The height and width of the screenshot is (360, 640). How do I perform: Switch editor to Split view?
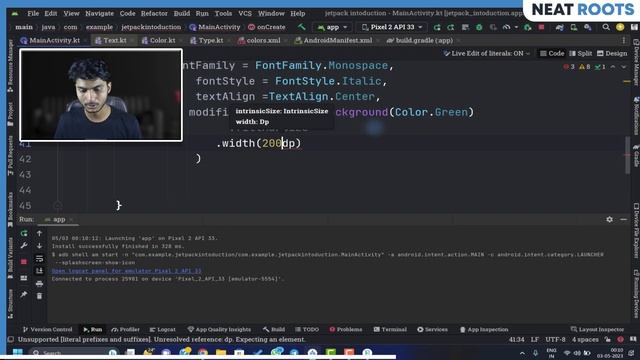[580, 53]
